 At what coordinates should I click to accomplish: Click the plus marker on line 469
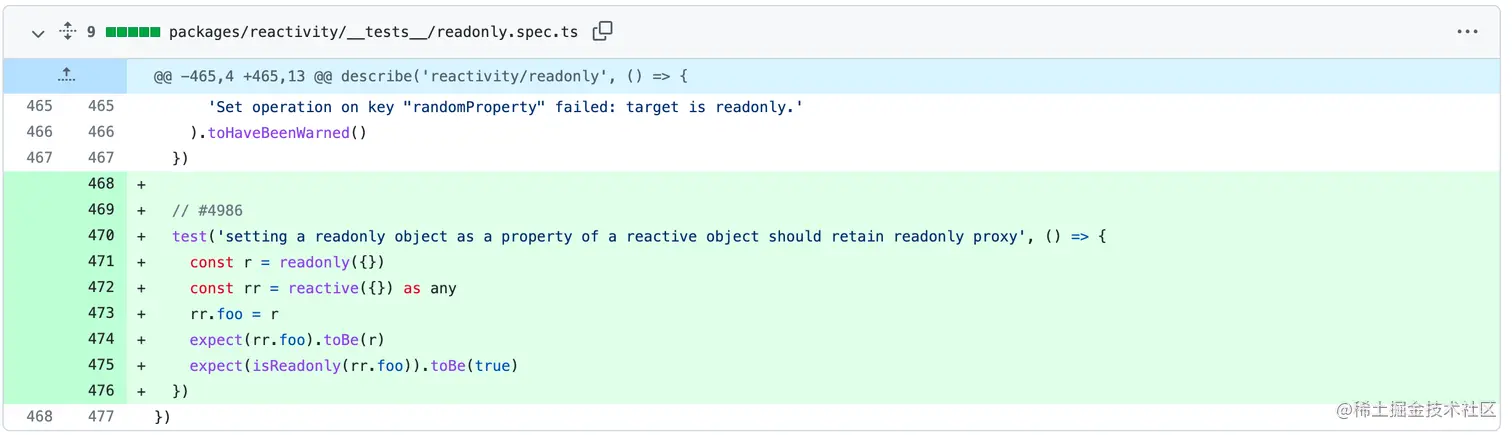[141, 210]
